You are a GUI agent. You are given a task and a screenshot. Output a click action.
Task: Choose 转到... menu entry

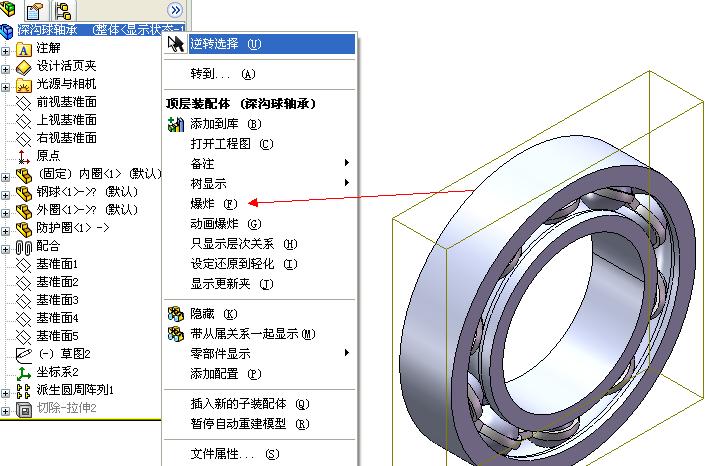point(260,74)
